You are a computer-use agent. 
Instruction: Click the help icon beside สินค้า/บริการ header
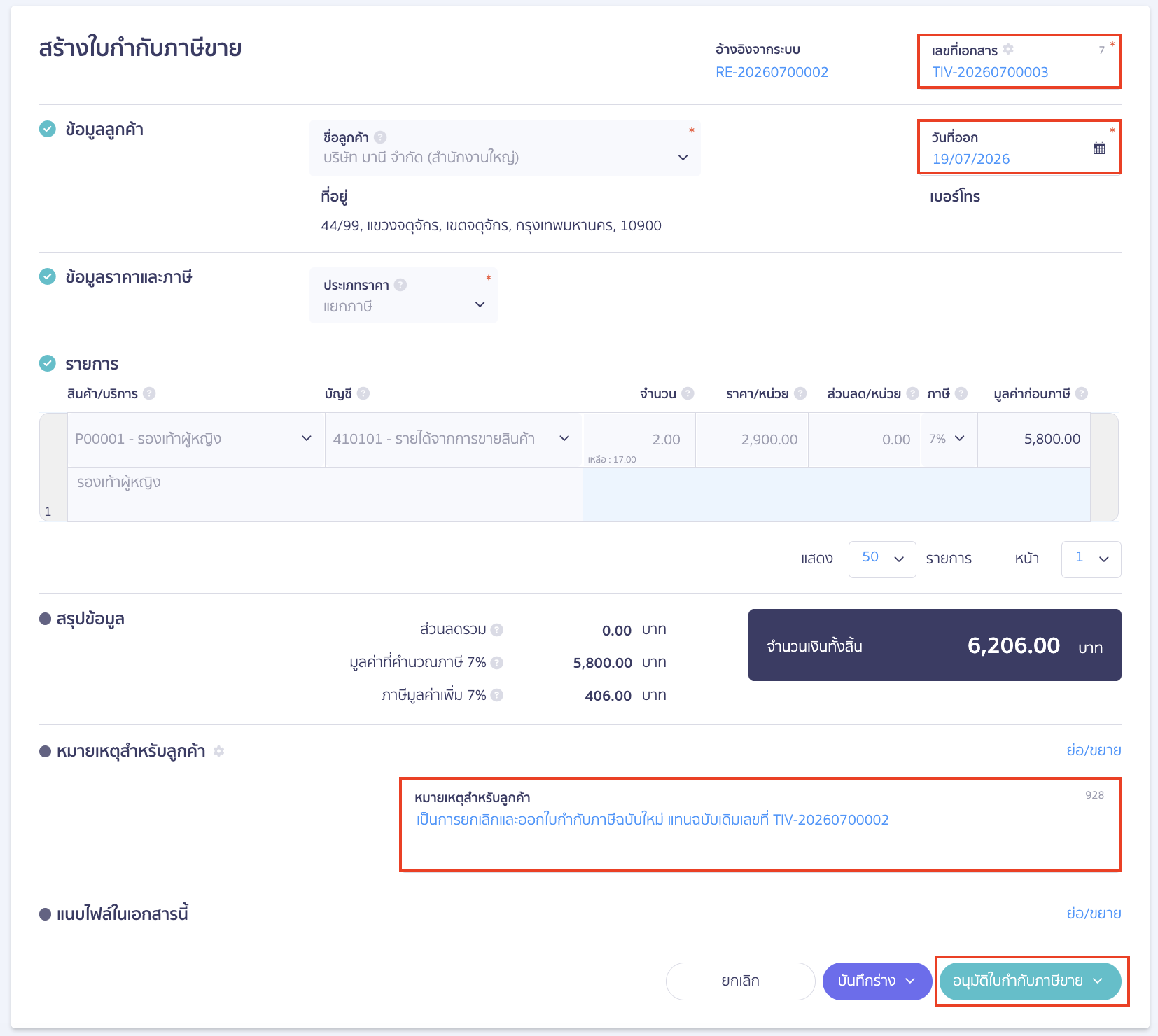pyautogui.click(x=149, y=393)
